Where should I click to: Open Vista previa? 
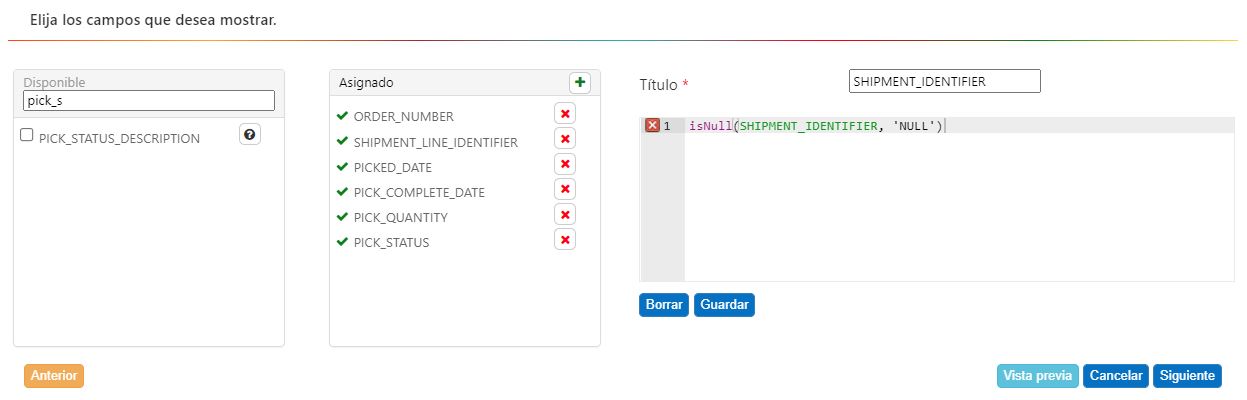pyautogui.click(x=1037, y=376)
